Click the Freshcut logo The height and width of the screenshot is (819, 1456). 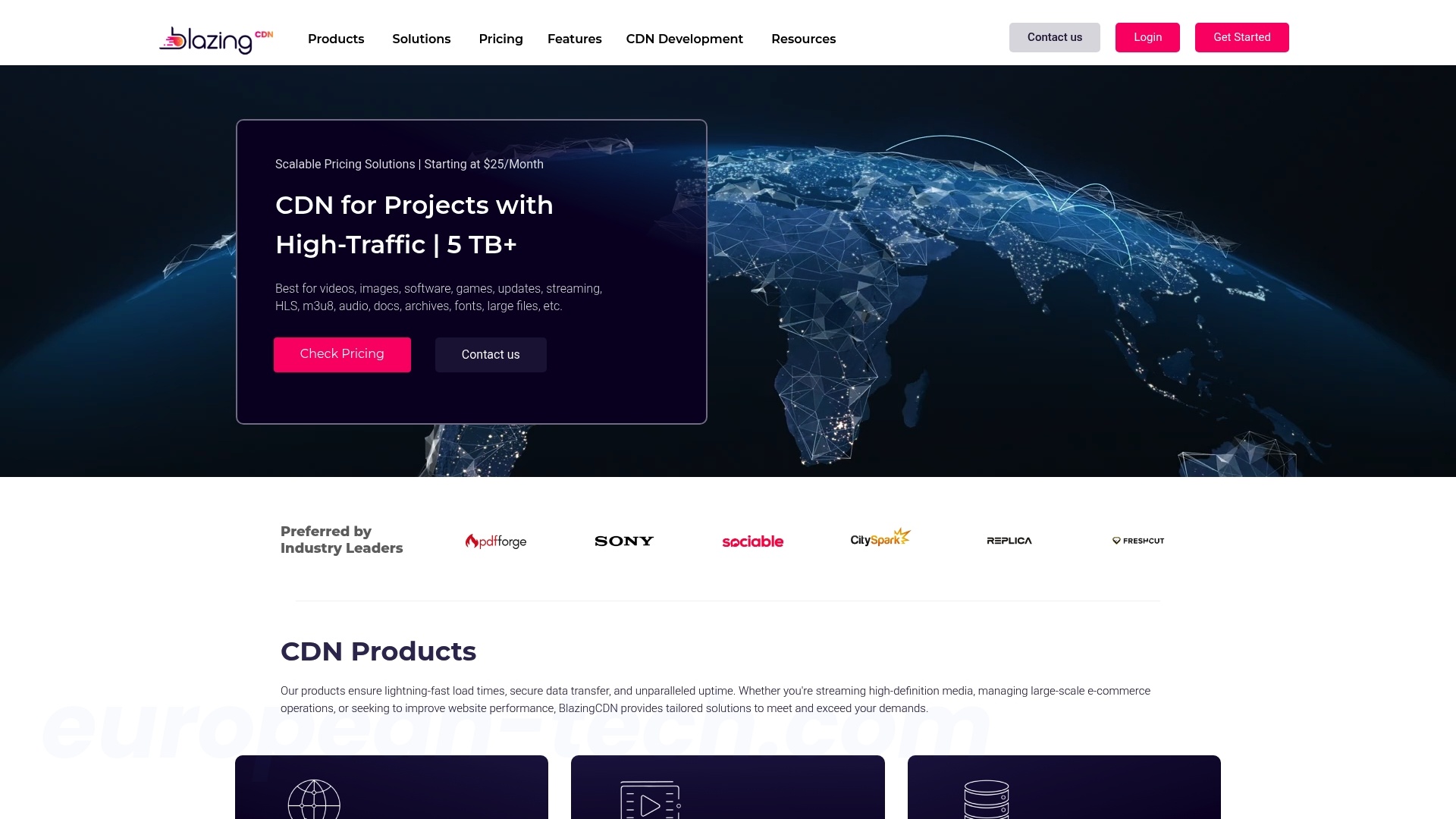[1137, 541]
